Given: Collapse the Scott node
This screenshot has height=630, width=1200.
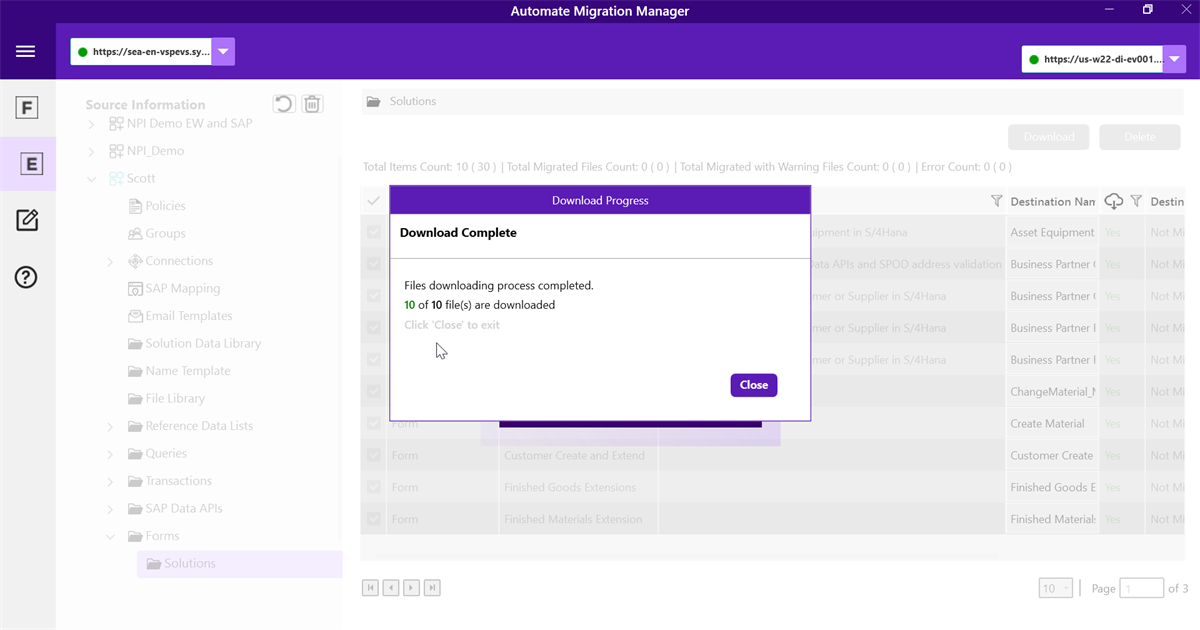Looking at the screenshot, I should click(91, 179).
